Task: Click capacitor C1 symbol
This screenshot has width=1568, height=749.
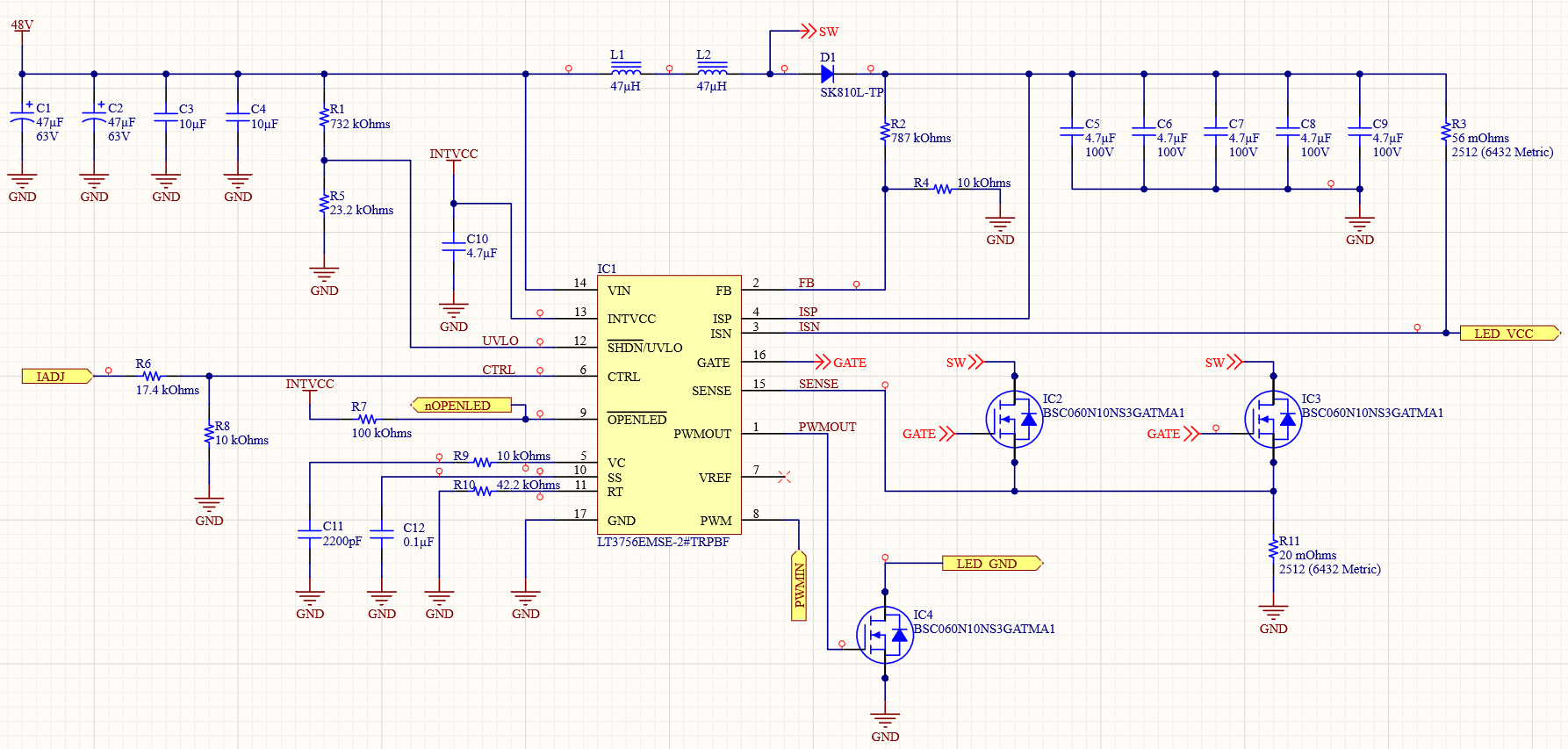Action: coord(23,114)
